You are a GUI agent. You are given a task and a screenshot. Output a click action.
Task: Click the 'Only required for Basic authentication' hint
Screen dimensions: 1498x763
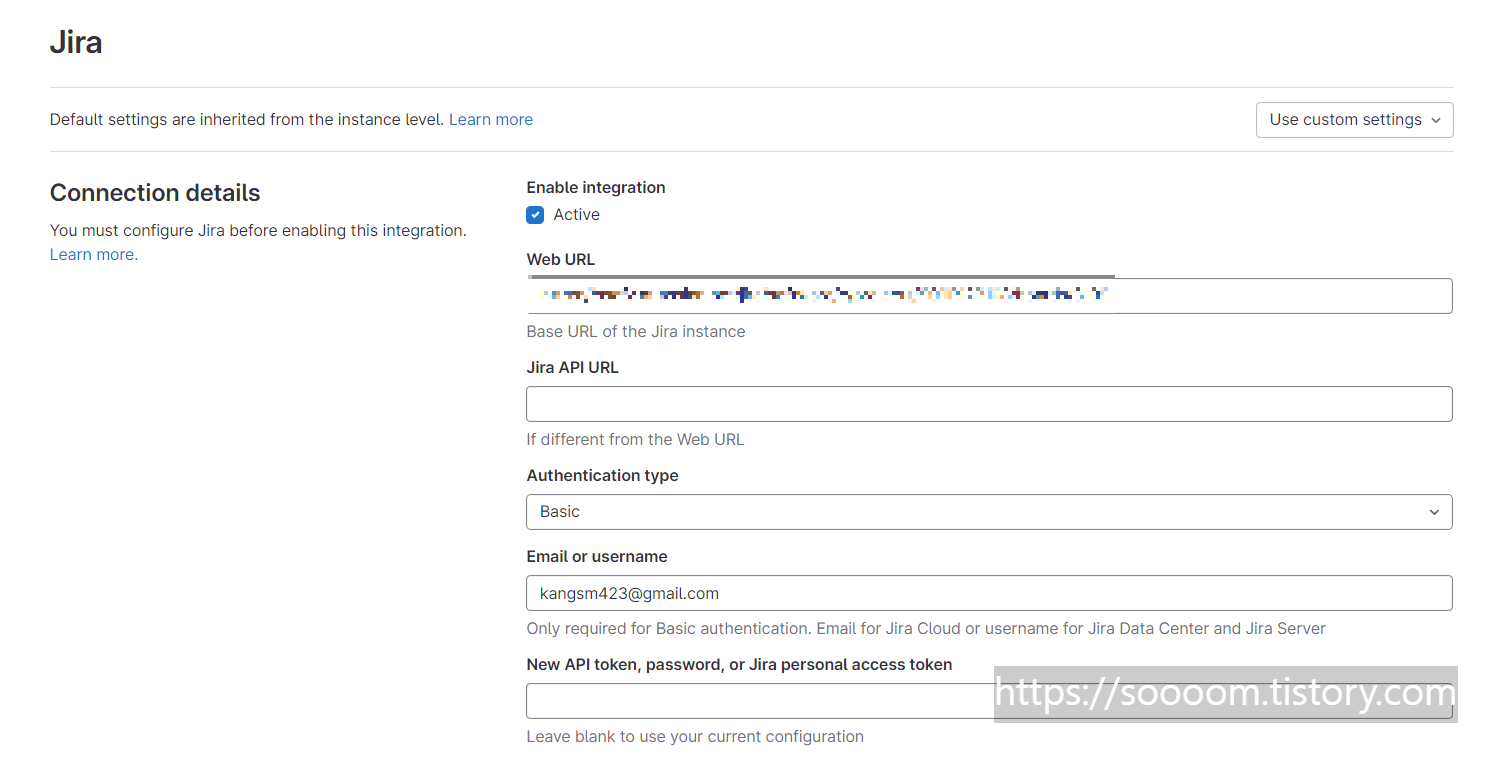coord(926,629)
